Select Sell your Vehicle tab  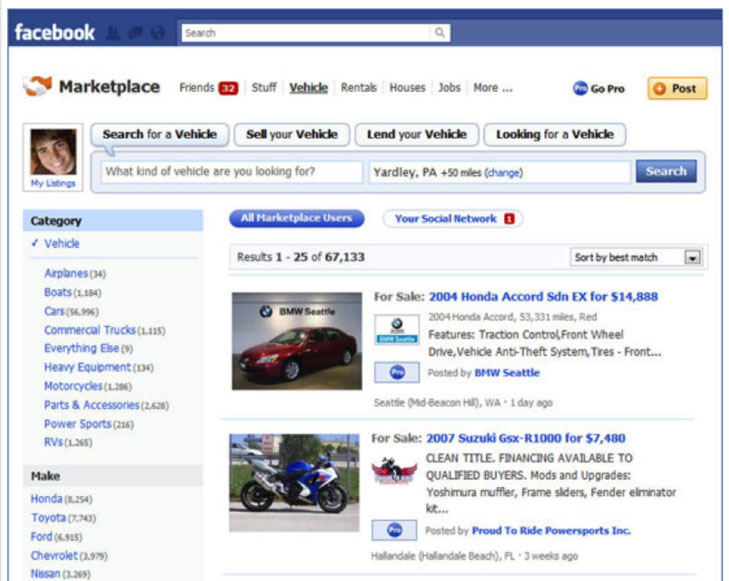click(x=292, y=134)
